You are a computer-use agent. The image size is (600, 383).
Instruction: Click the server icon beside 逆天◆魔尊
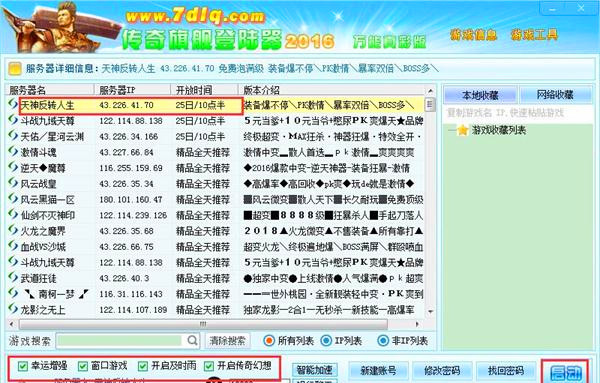coord(13,167)
